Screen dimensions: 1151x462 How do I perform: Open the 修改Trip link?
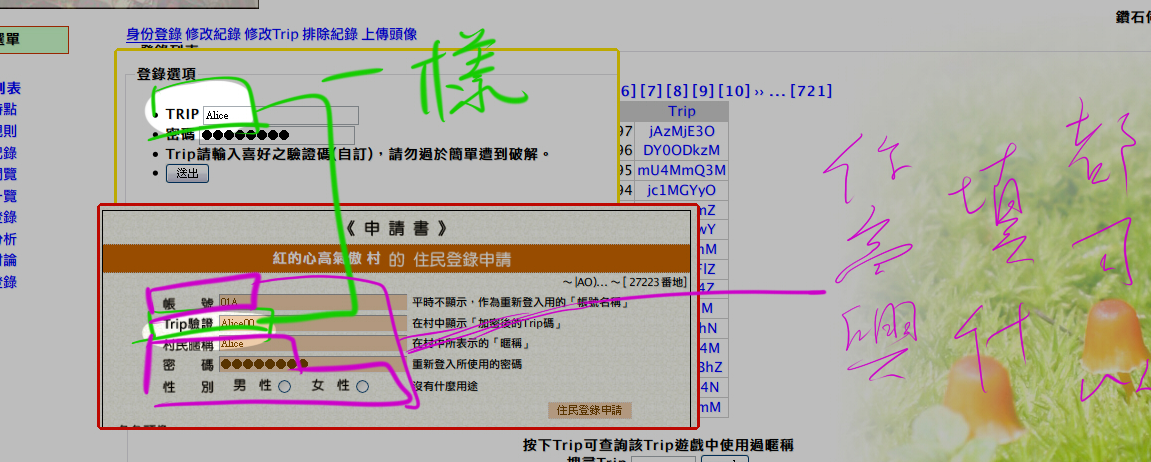[271, 34]
